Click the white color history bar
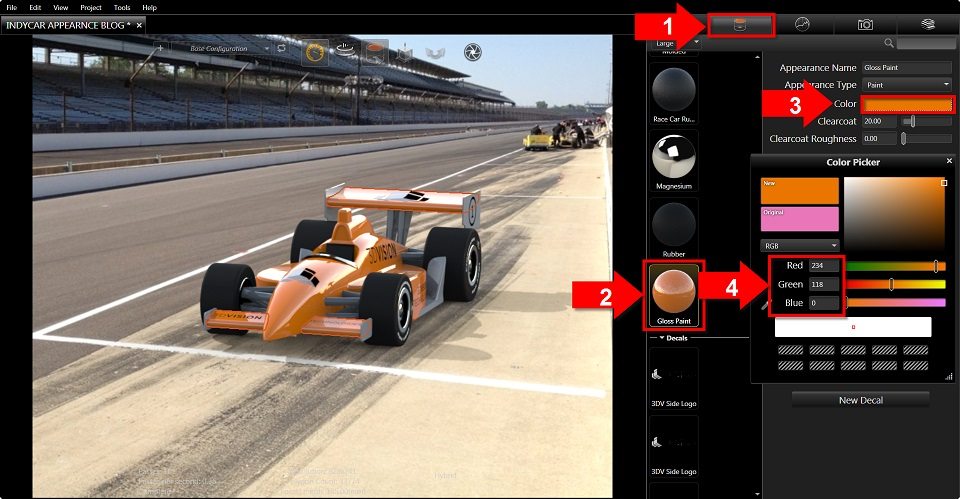This screenshot has width=960, height=499. 853,327
